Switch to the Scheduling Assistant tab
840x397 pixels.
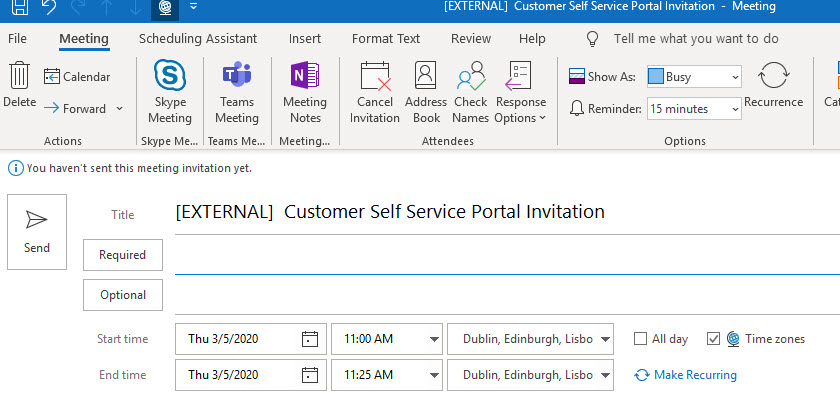click(x=198, y=39)
